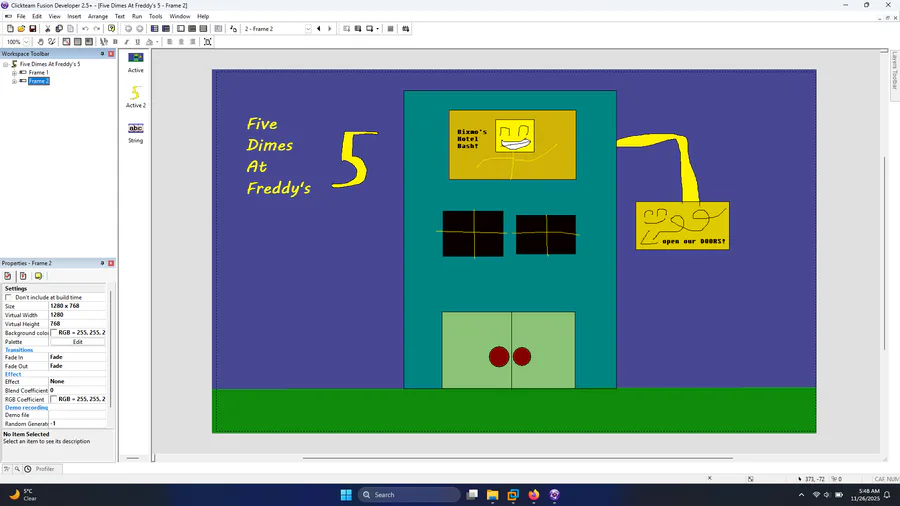Pin the Workspace Toolbar panel
The height and width of the screenshot is (506, 900).
click(102, 53)
